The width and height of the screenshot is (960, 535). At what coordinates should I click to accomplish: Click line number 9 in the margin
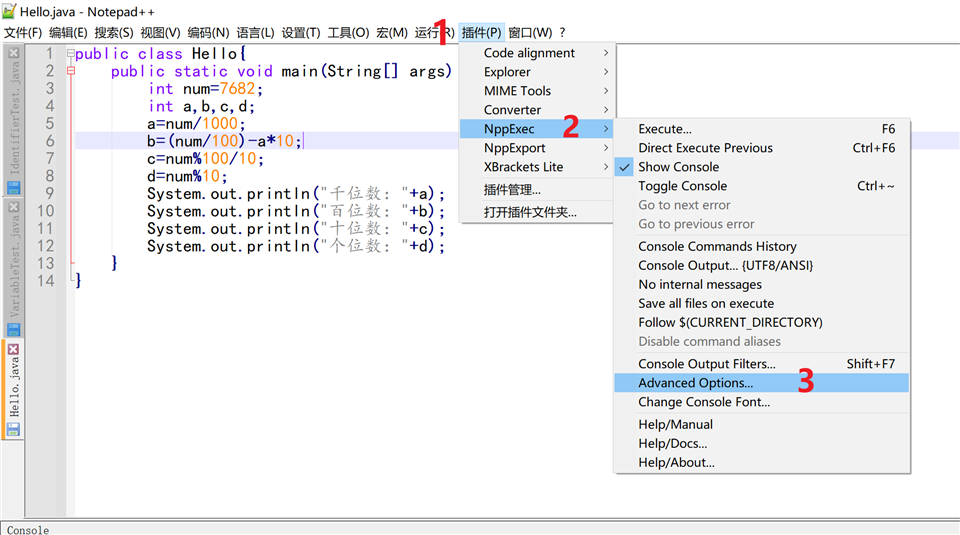[49, 193]
